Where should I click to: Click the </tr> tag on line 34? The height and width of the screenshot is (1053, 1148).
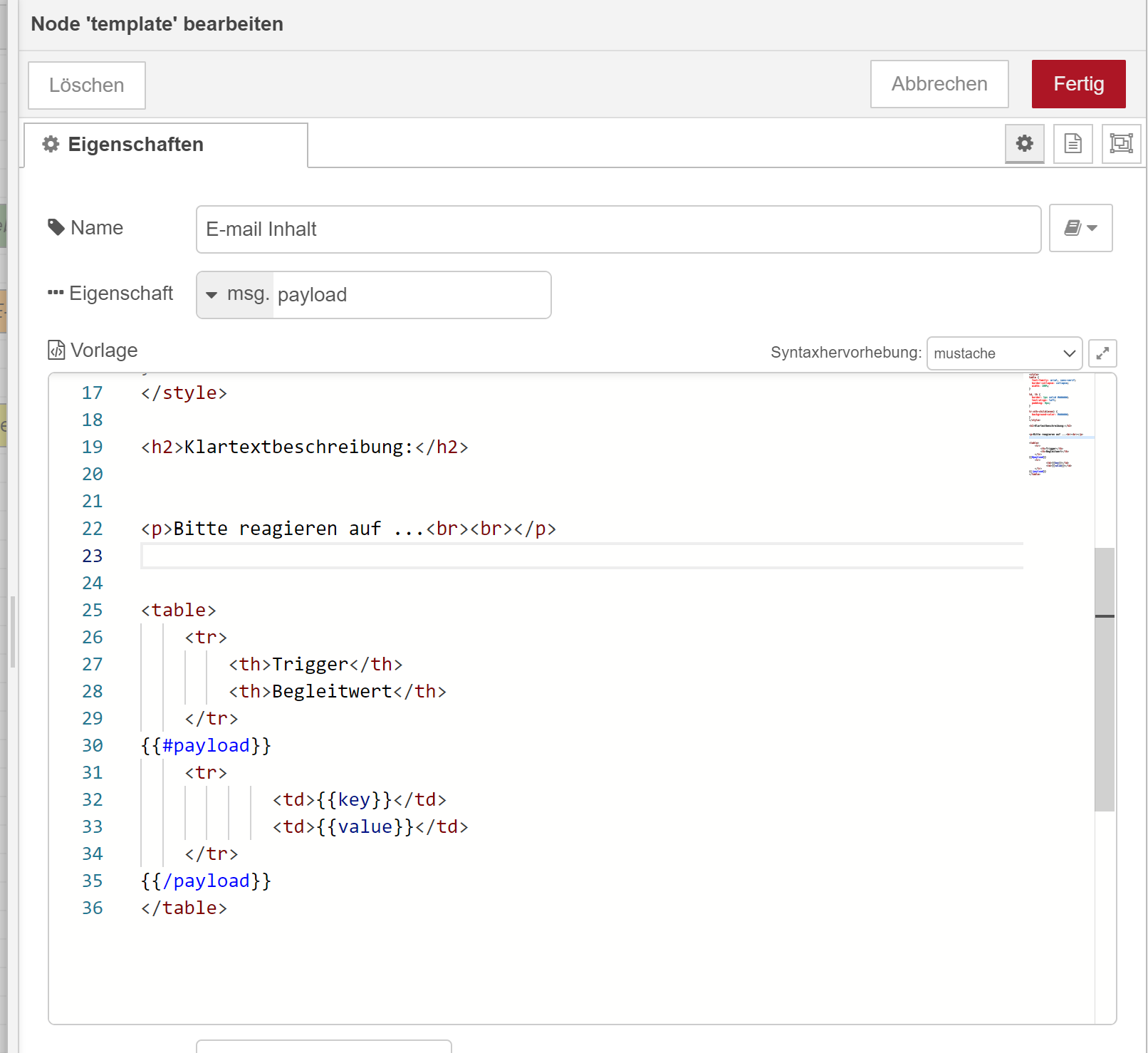(x=212, y=854)
